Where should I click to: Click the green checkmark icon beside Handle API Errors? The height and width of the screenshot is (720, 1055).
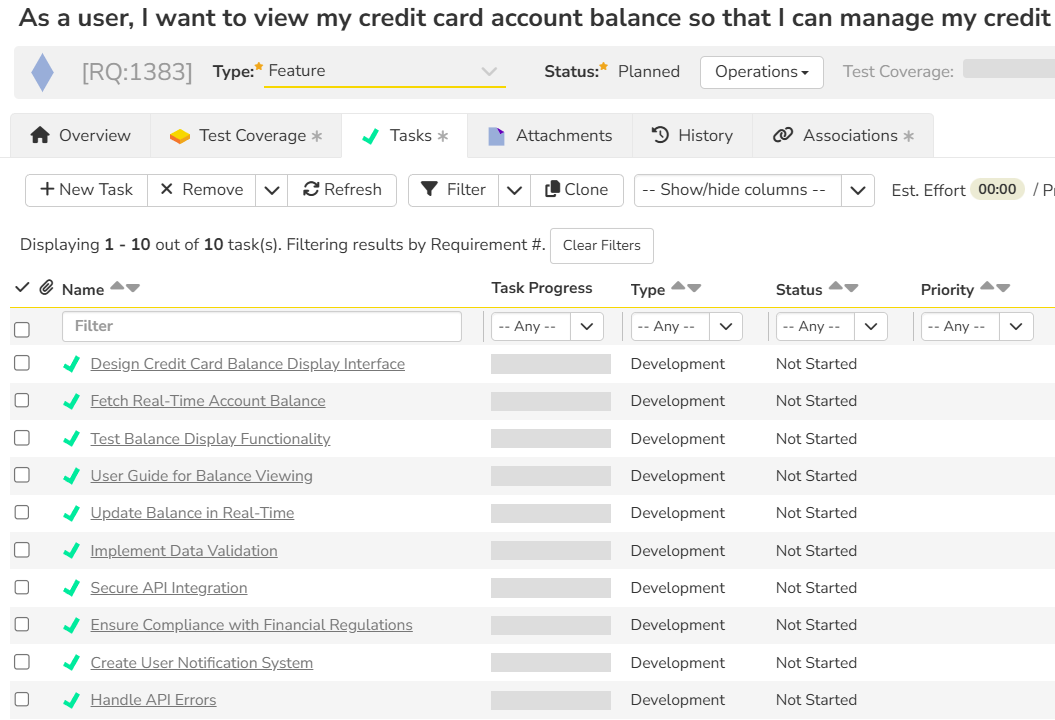coord(71,700)
